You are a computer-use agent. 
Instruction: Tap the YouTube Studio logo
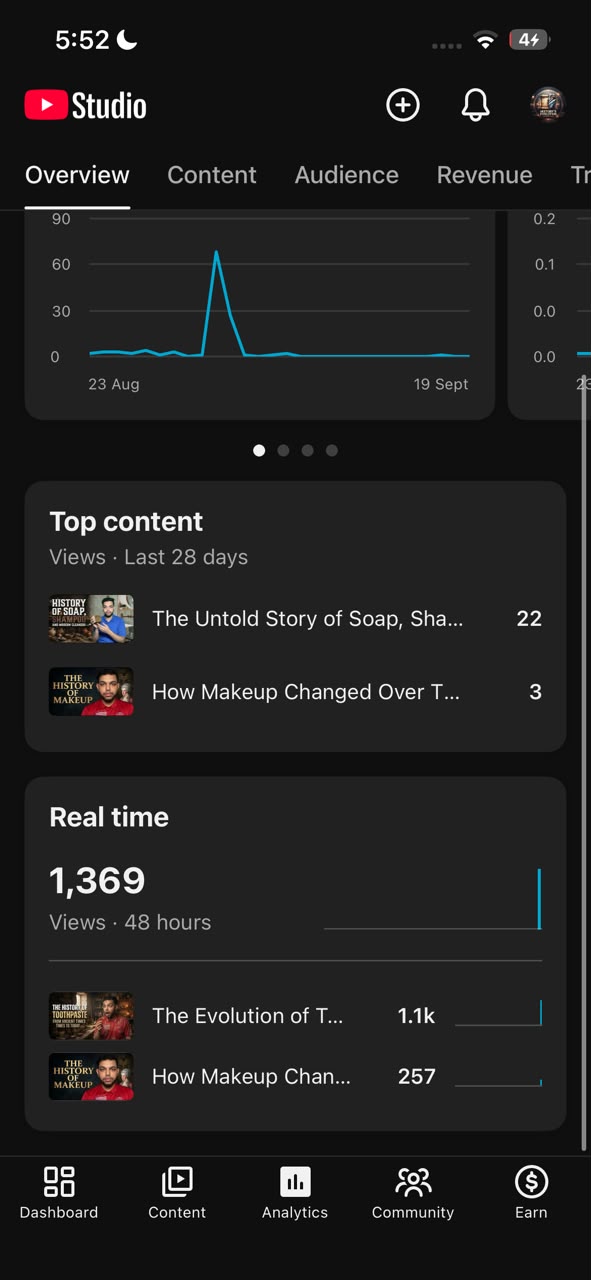(86, 105)
